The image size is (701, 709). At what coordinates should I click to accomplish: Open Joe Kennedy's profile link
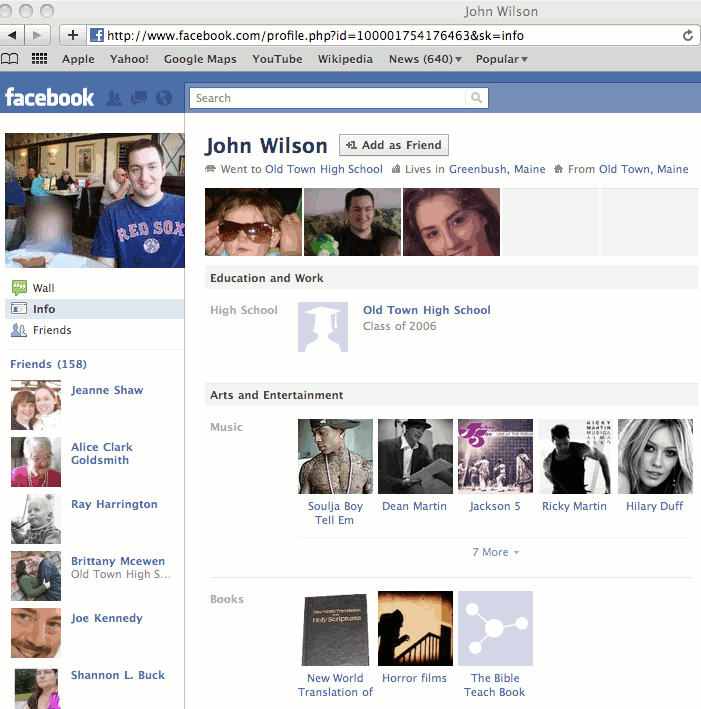(107, 618)
